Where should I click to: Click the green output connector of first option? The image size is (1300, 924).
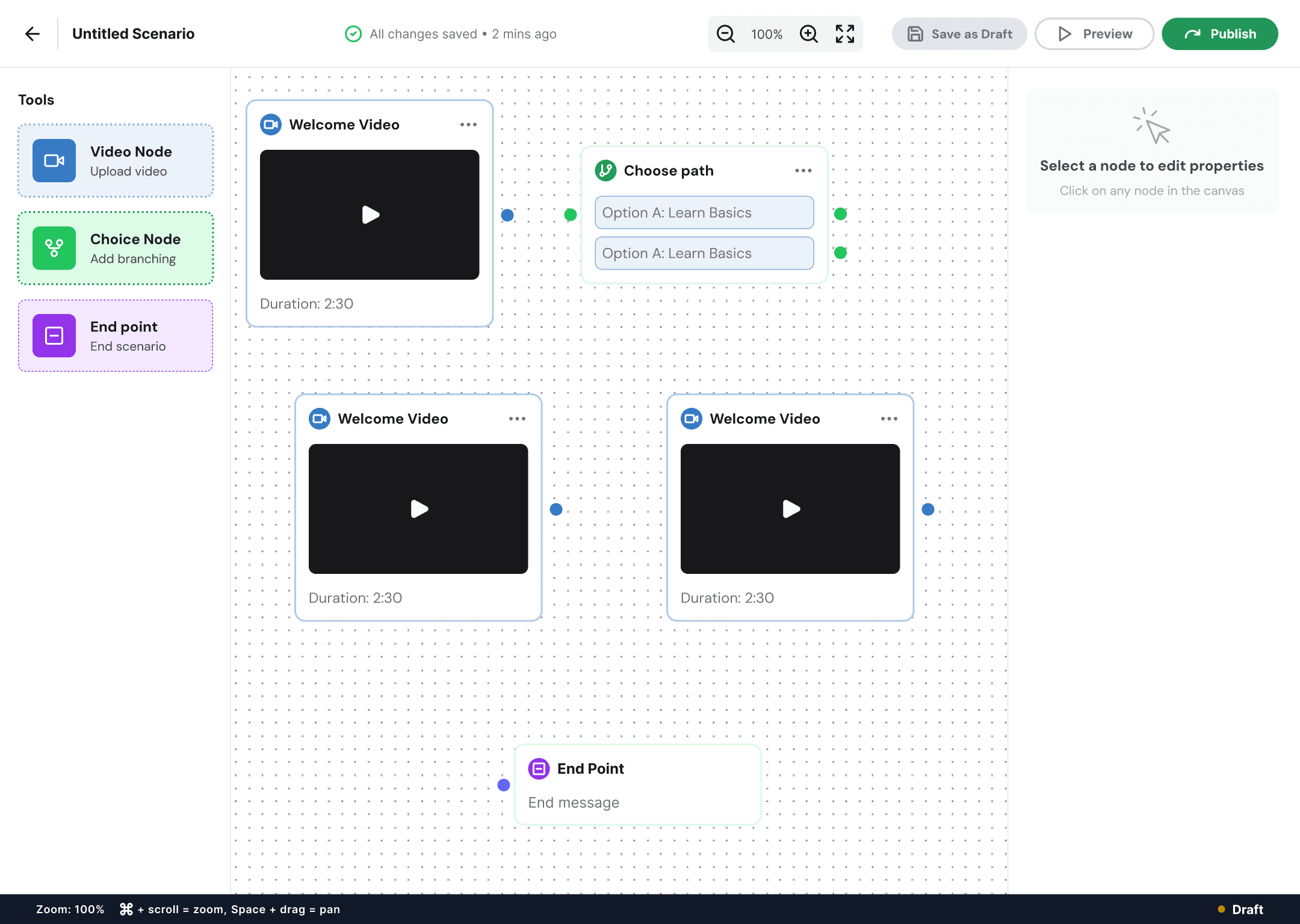(841, 214)
